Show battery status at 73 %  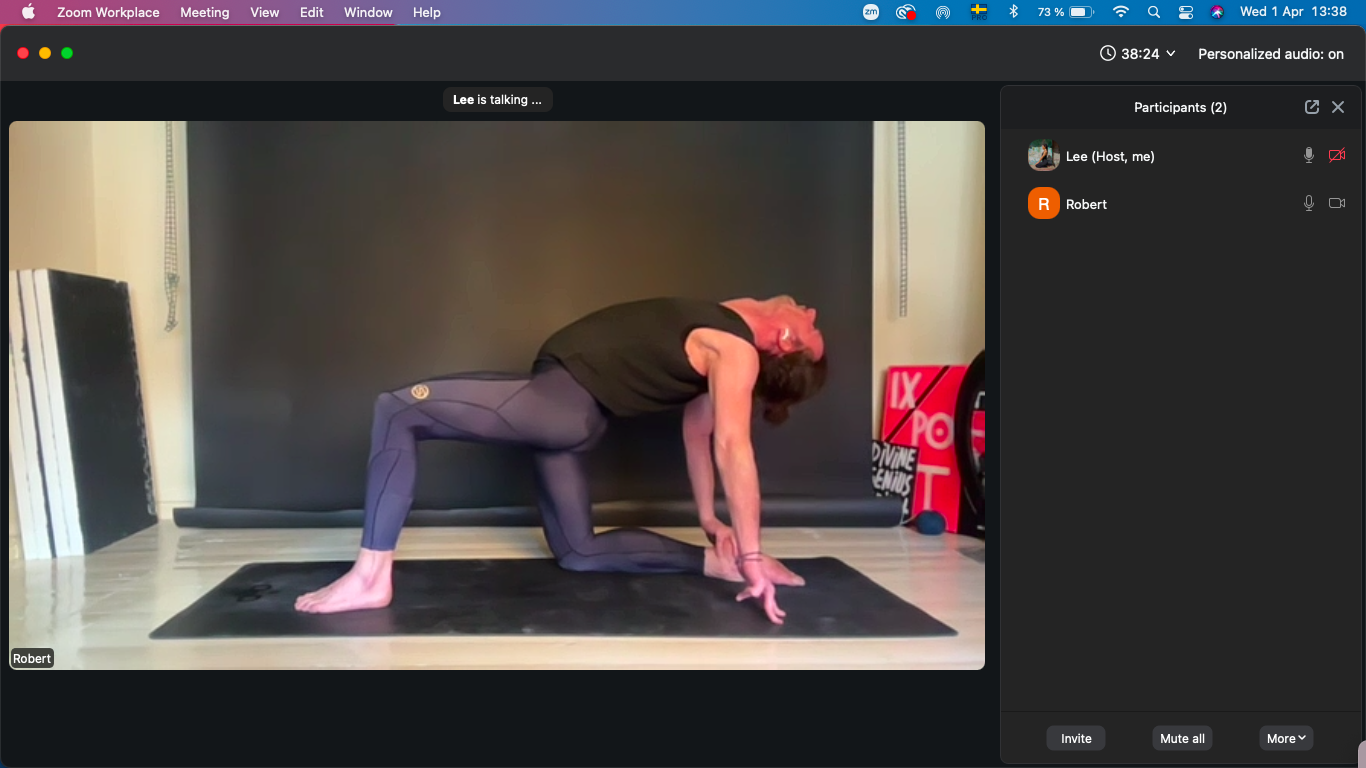click(1066, 12)
